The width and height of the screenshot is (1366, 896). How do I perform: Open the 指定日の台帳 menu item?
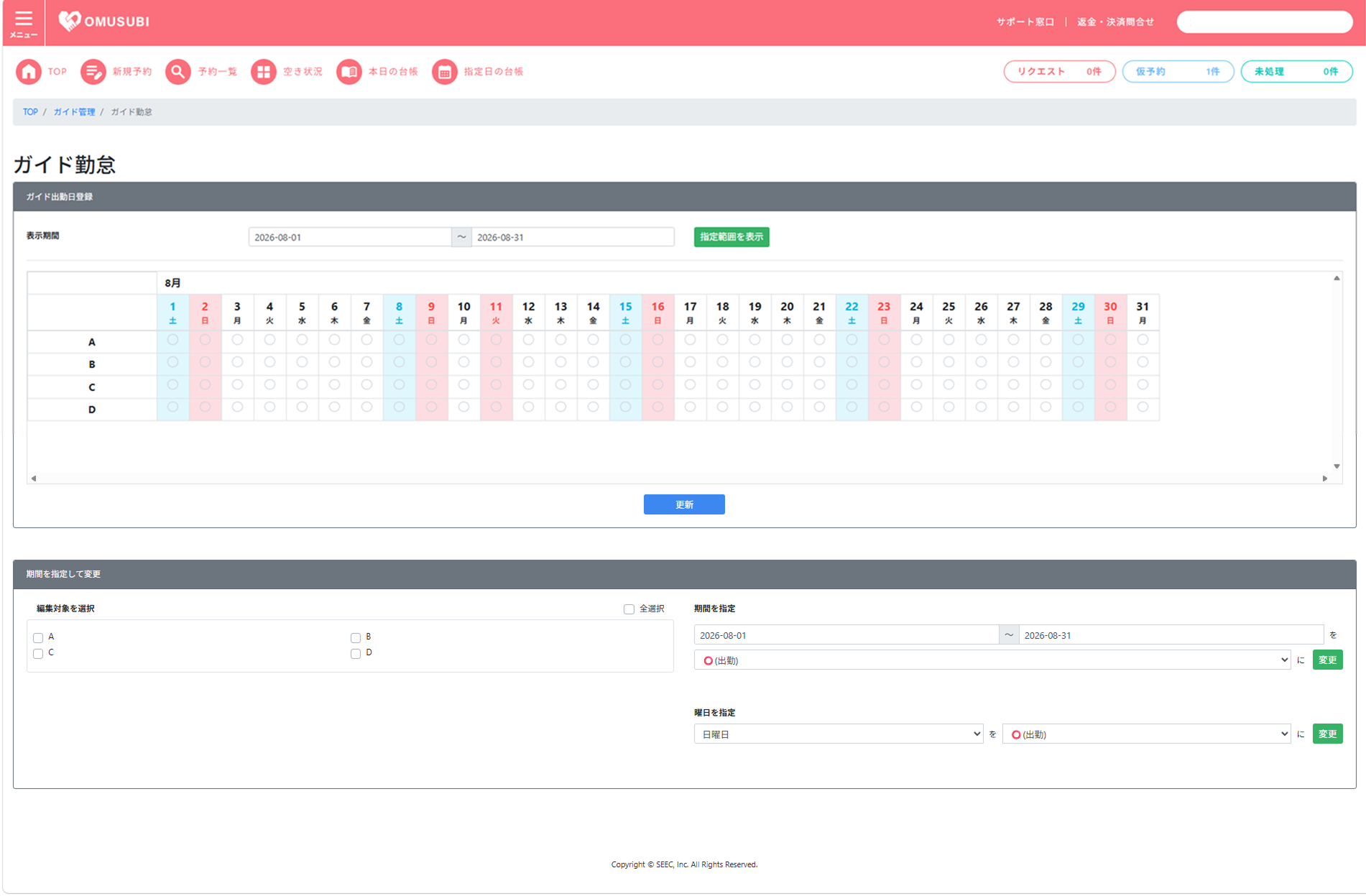click(x=494, y=72)
